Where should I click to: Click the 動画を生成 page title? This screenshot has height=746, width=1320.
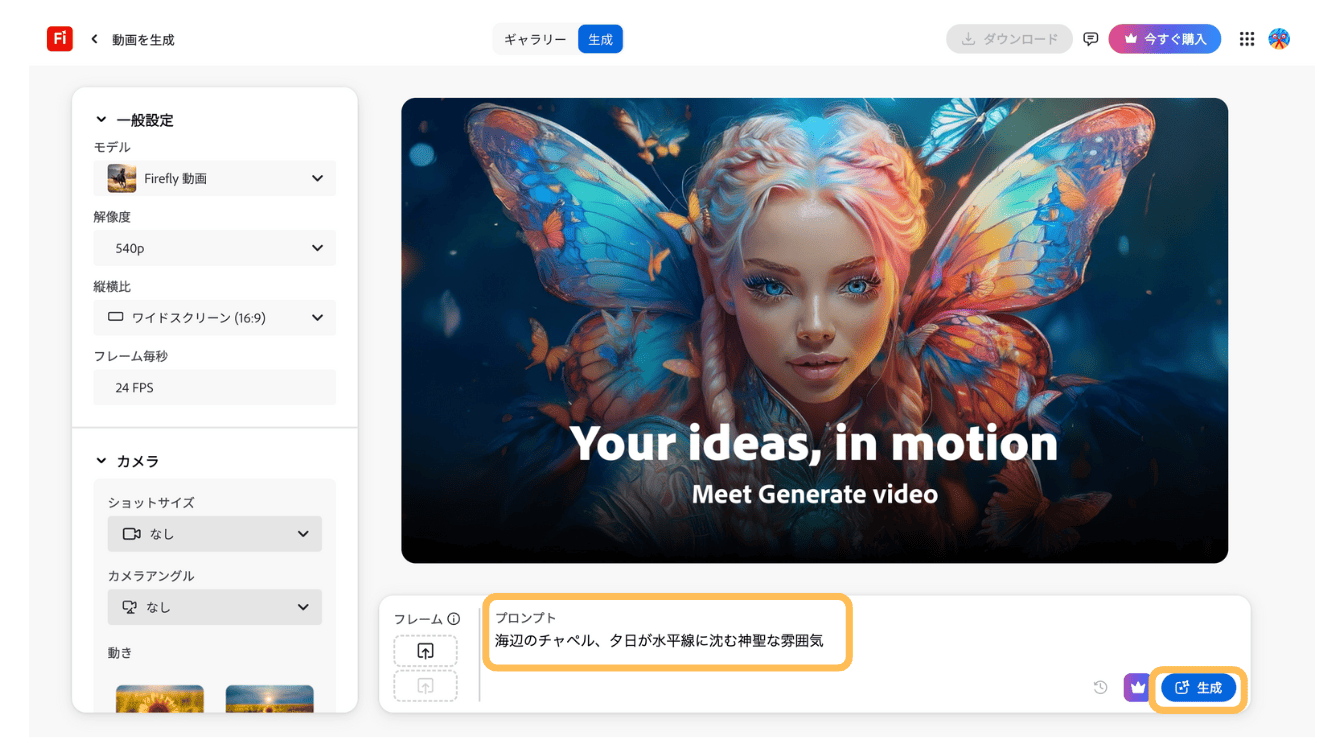point(143,40)
